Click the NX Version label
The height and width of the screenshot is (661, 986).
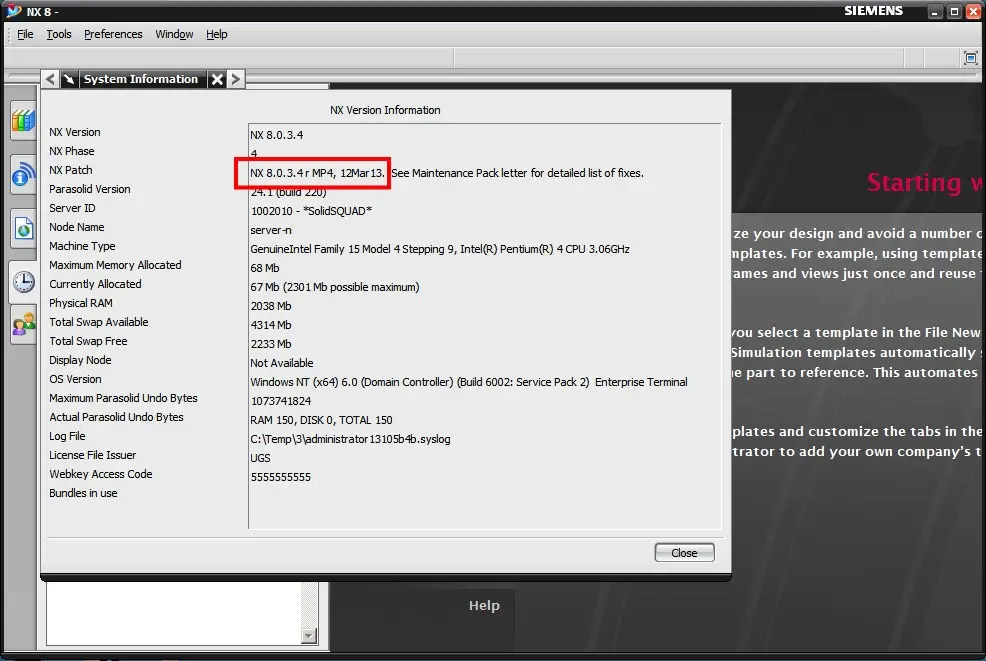click(x=75, y=132)
